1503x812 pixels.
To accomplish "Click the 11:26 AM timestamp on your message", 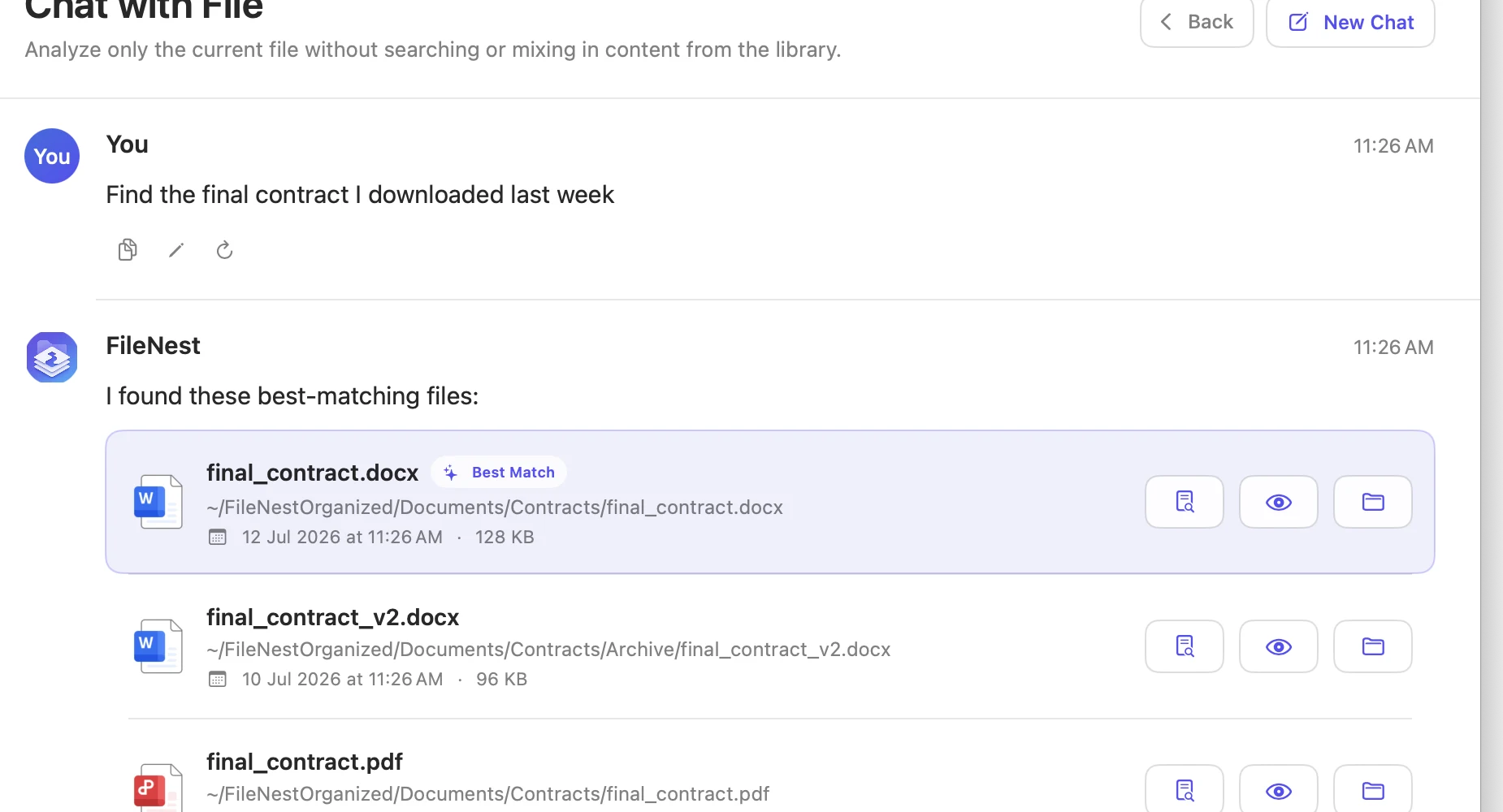I will click(1393, 146).
